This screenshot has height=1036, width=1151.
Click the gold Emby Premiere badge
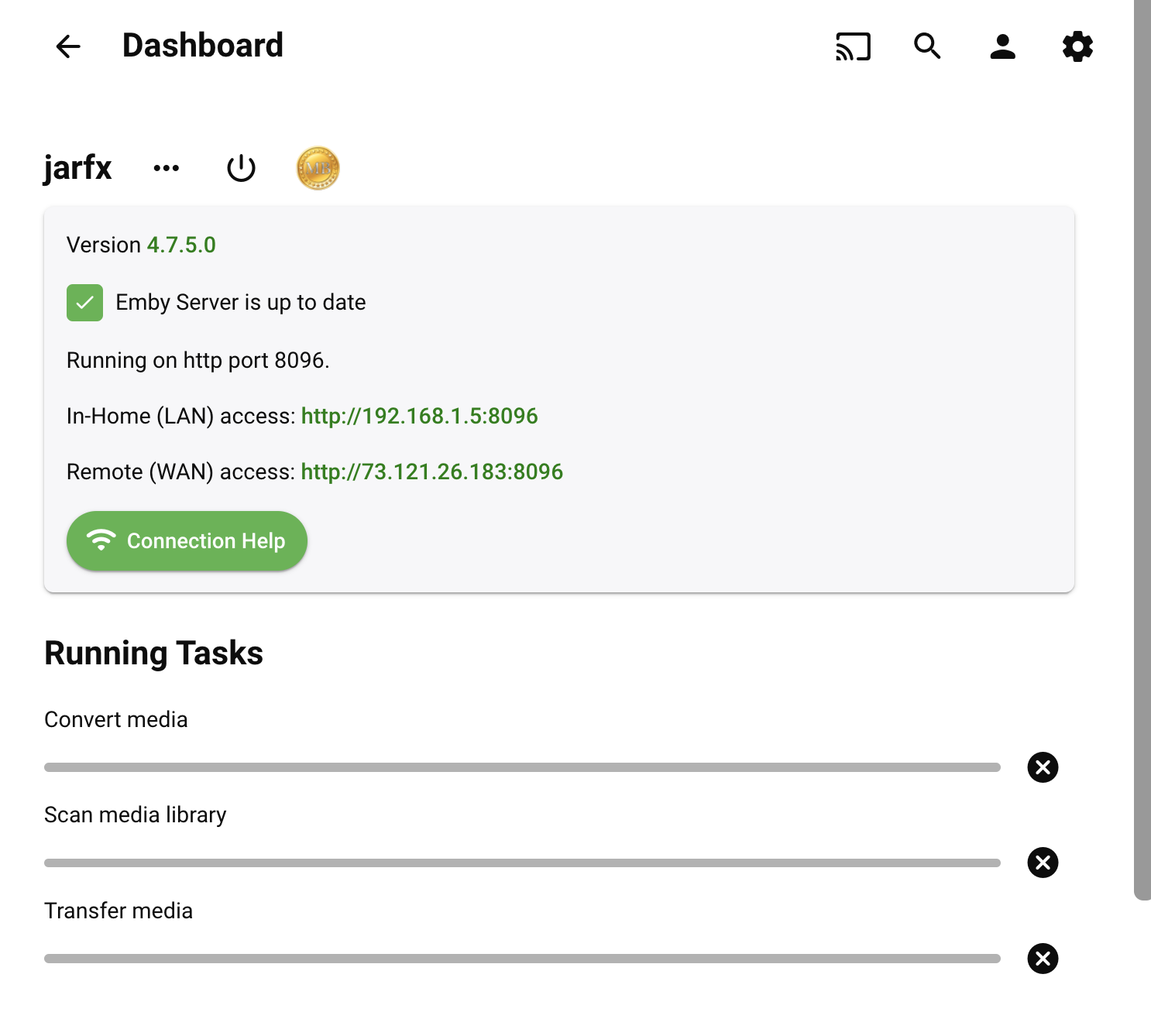[x=318, y=168]
